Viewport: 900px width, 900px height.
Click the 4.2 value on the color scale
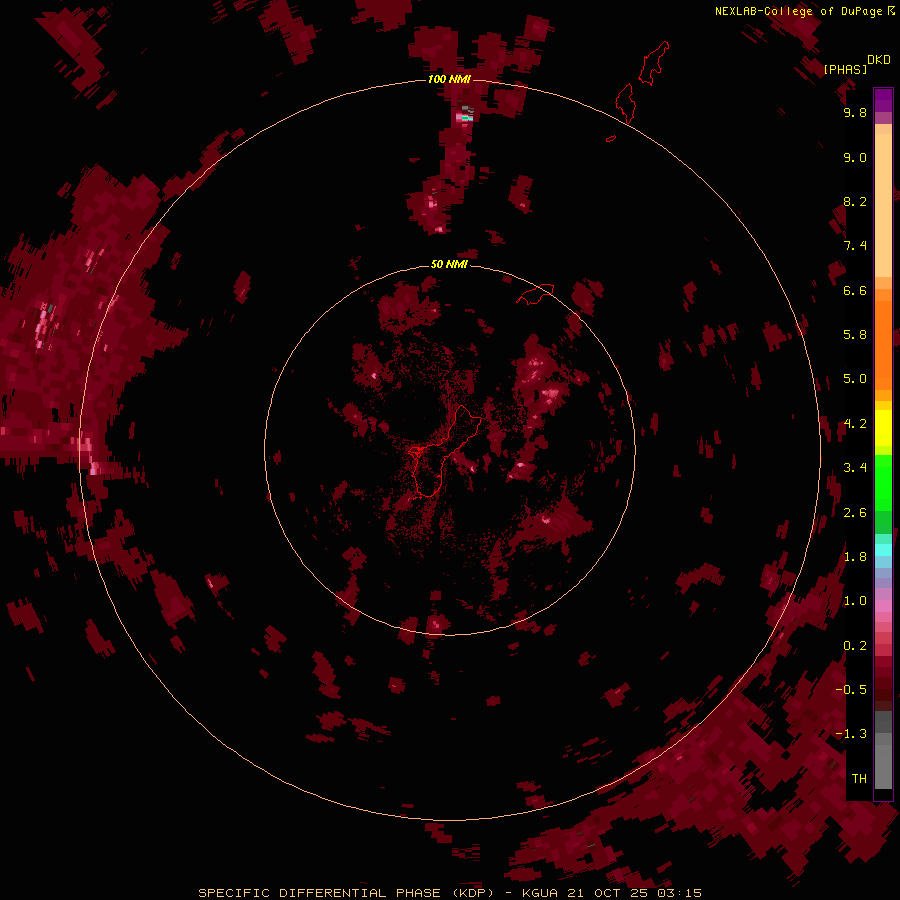coord(855,424)
